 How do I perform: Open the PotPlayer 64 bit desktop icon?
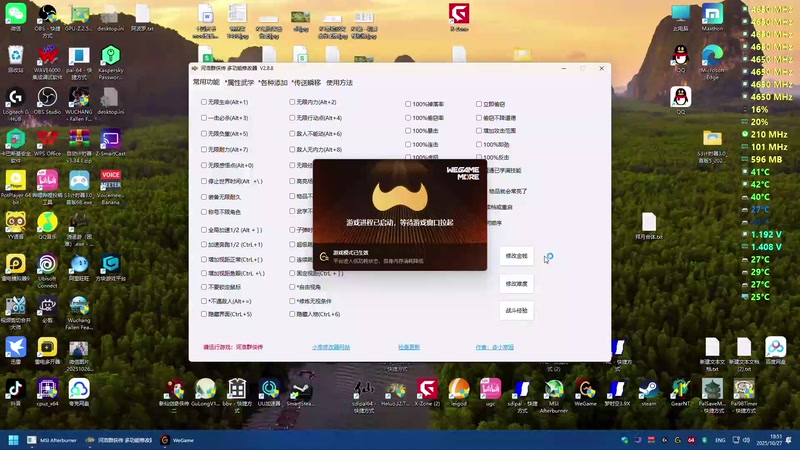tap(15, 187)
